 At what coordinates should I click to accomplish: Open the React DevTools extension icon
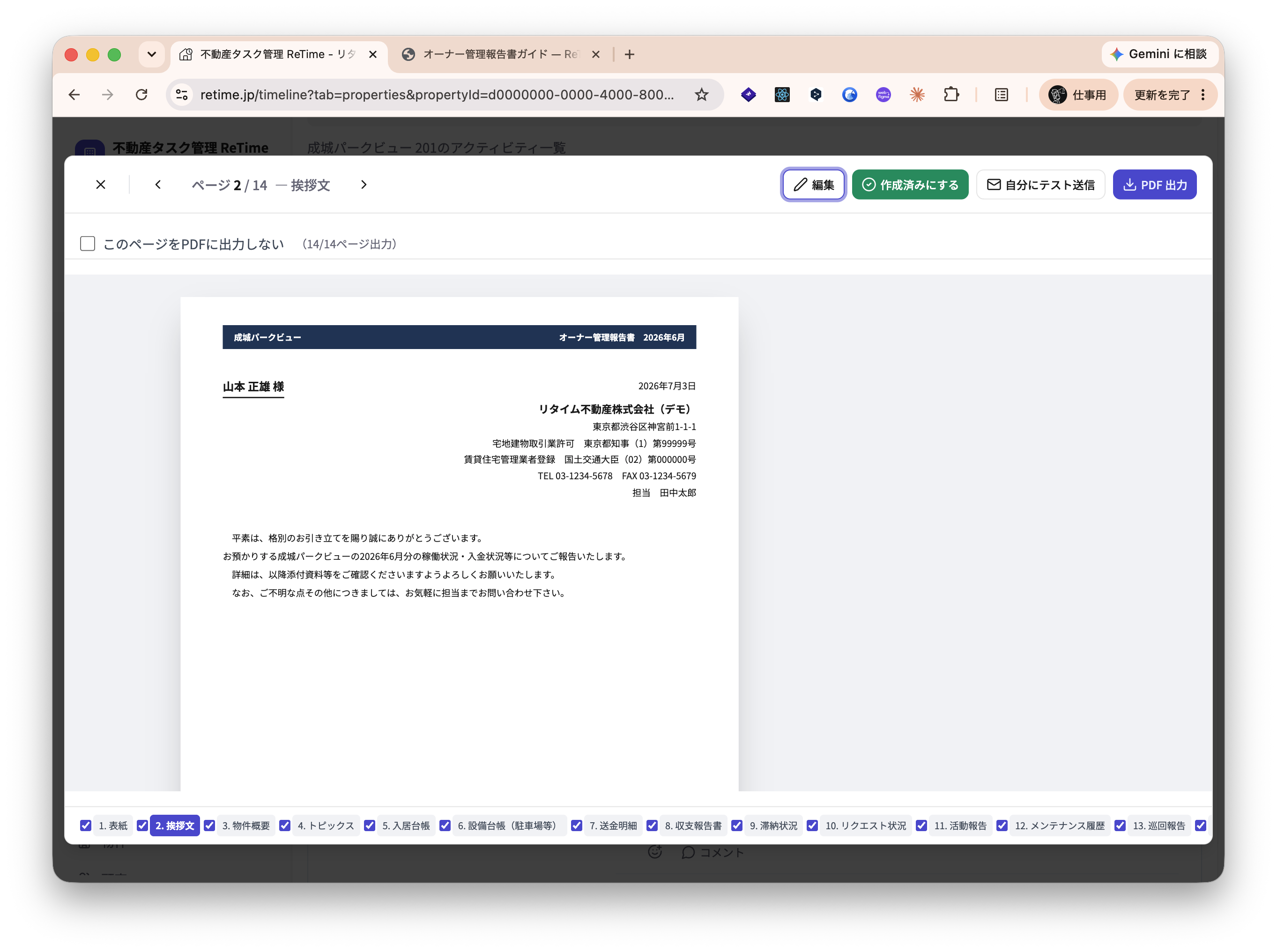pyautogui.click(x=781, y=95)
